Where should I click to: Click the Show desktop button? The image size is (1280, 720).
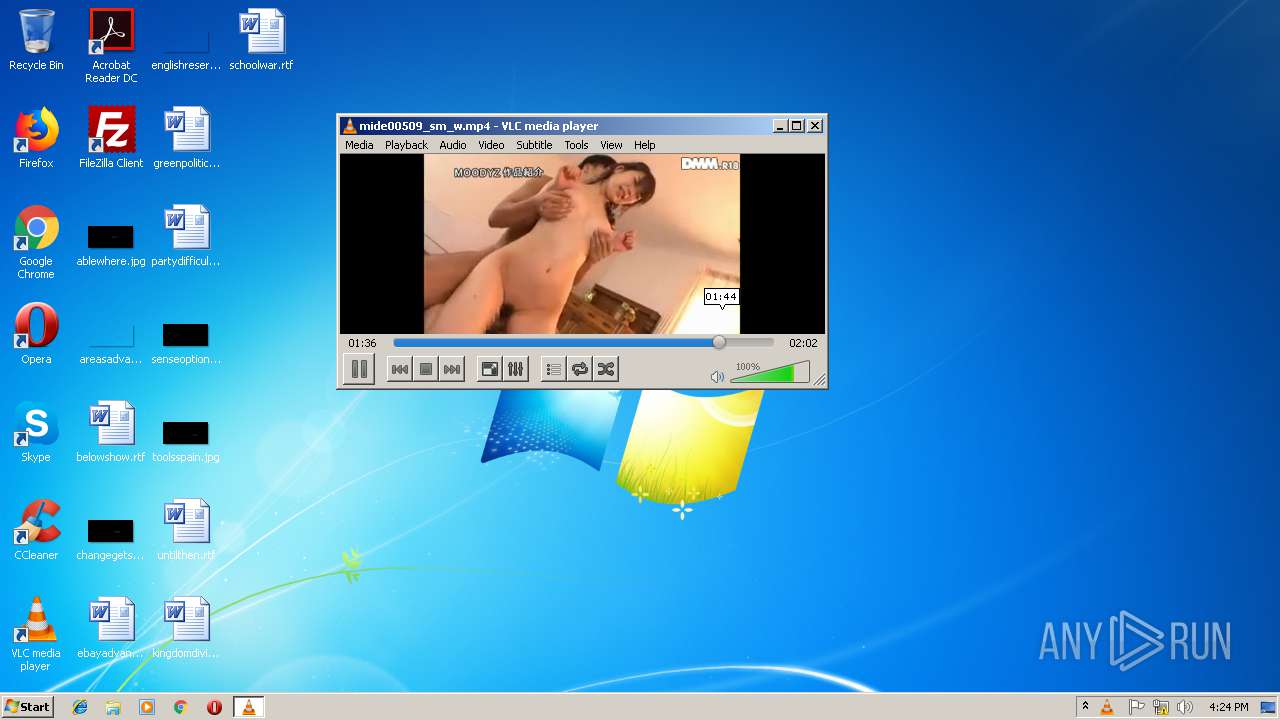pyautogui.click(x=1269, y=707)
